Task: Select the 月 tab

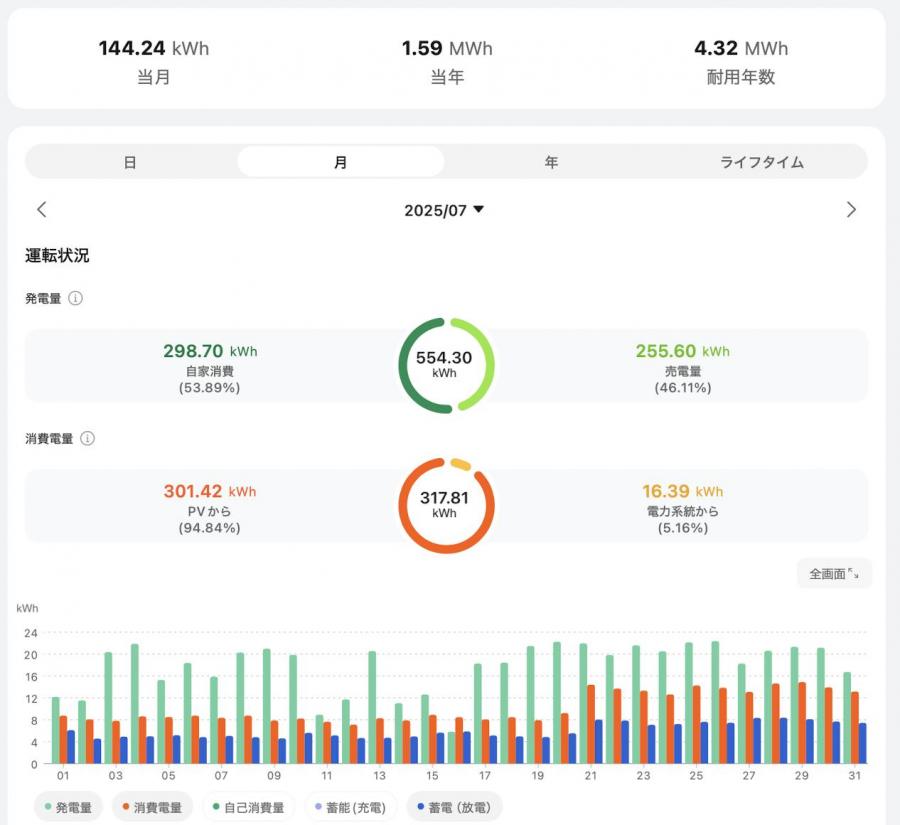Action: (340, 162)
